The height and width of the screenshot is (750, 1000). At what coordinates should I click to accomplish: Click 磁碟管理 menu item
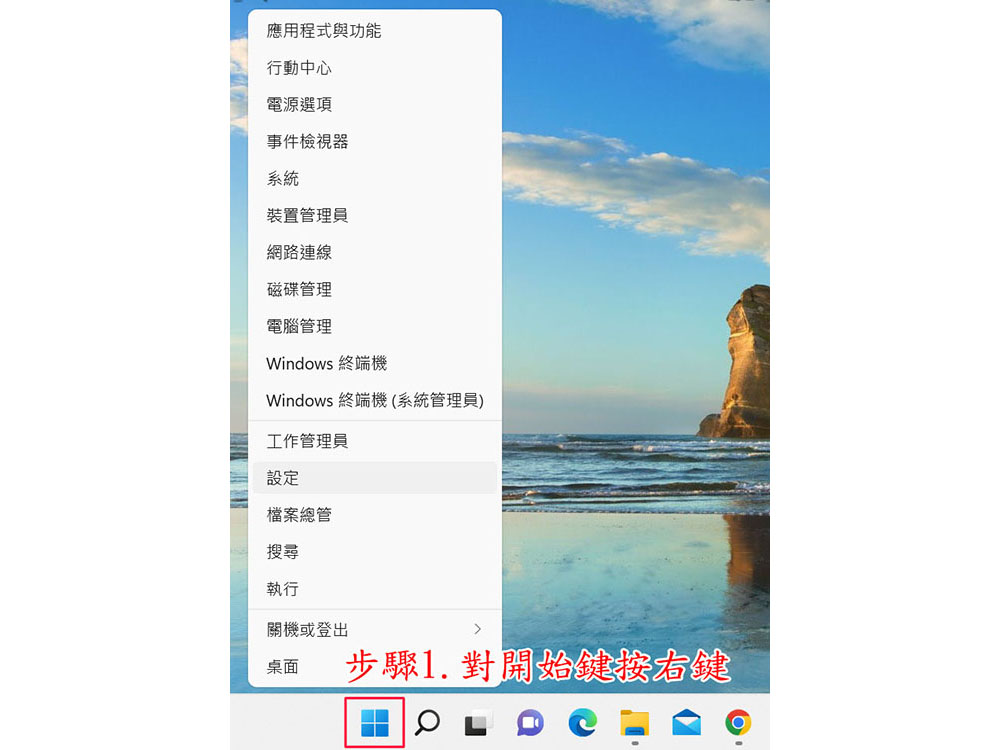click(x=299, y=289)
